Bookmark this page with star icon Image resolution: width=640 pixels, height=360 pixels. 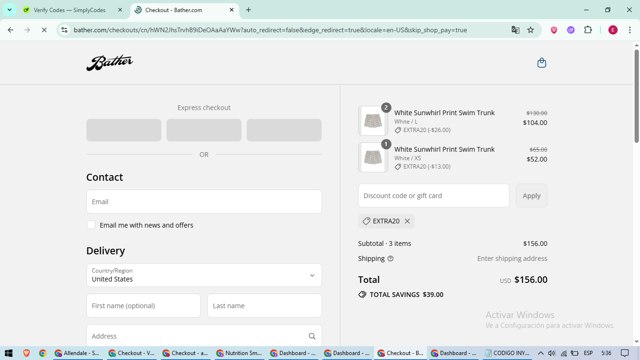pyautogui.click(x=530, y=30)
